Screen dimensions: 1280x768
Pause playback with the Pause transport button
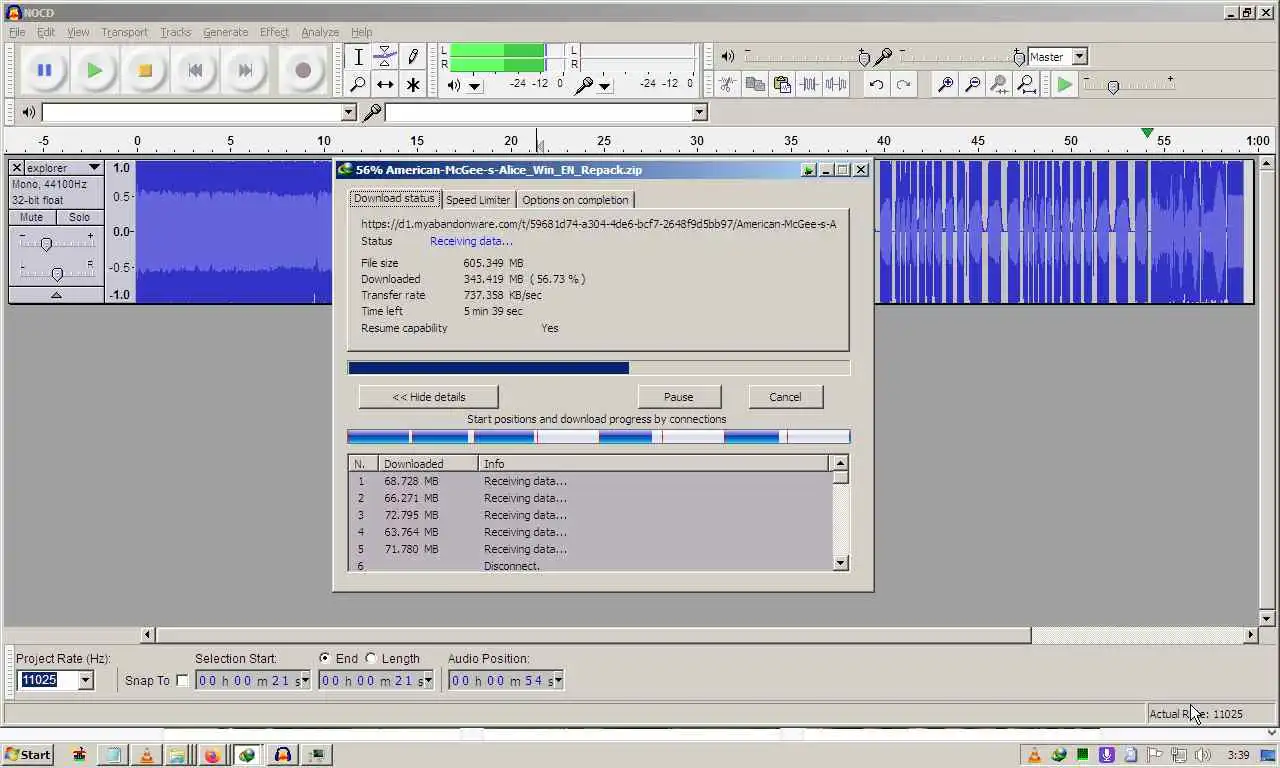[x=44, y=70]
